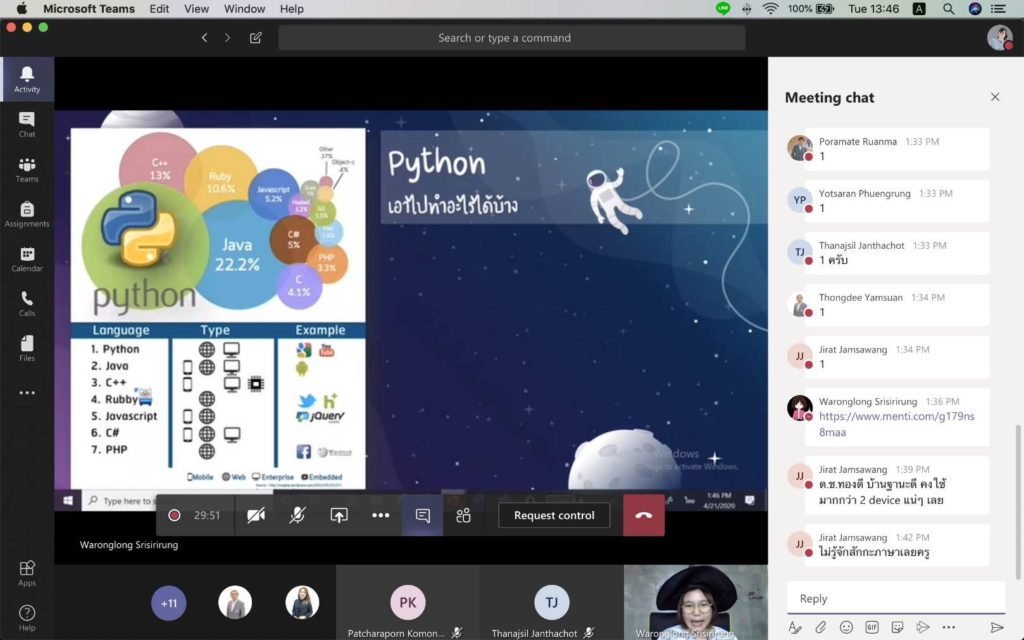Click the attach file paperclip icon

point(820,627)
